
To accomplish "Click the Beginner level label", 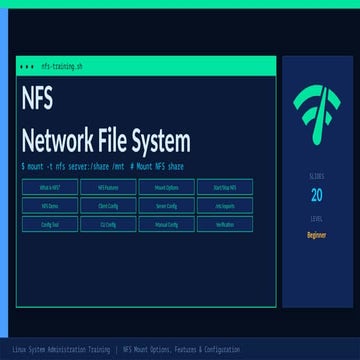I will click(x=317, y=235).
